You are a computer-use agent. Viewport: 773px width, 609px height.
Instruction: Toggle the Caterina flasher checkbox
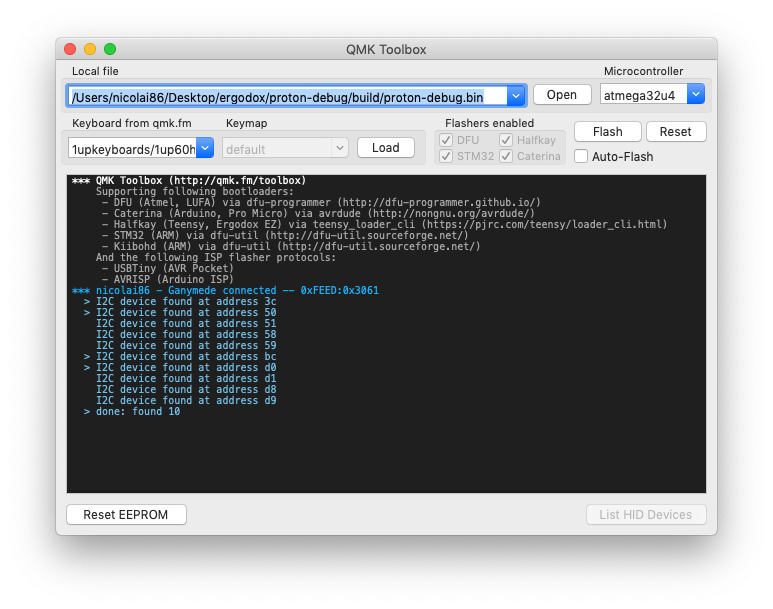click(506, 156)
